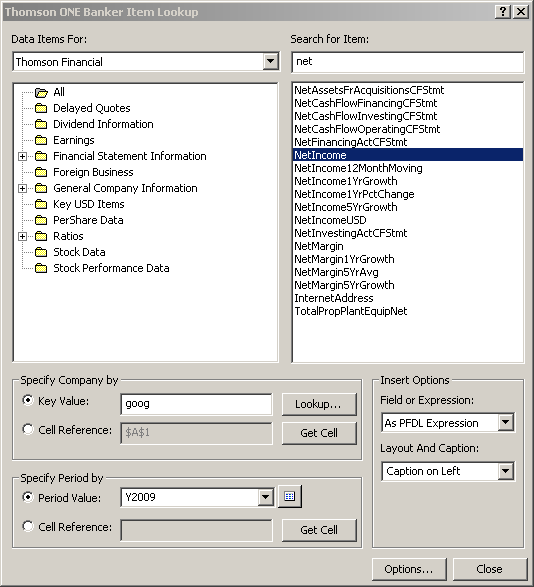Select NetIncome1YrPctChange in results
Viewport: 534px width, 587px height.
(x=407, y=194)
